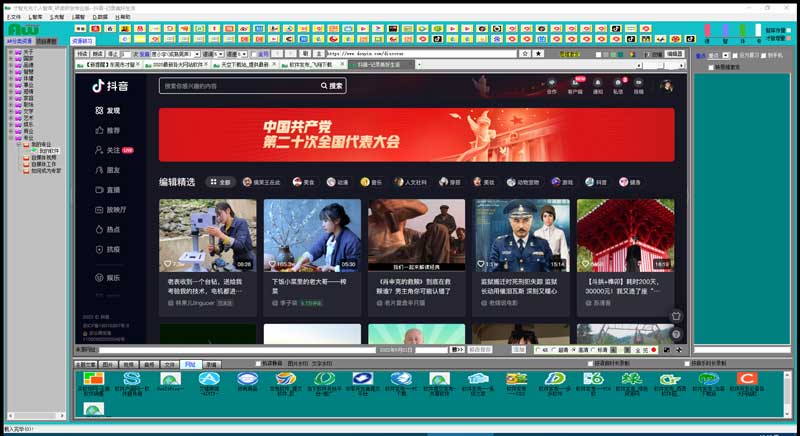800x436 pixels.
Task: Open the blue D site icon in bottom panel
Action: (555, 378)
